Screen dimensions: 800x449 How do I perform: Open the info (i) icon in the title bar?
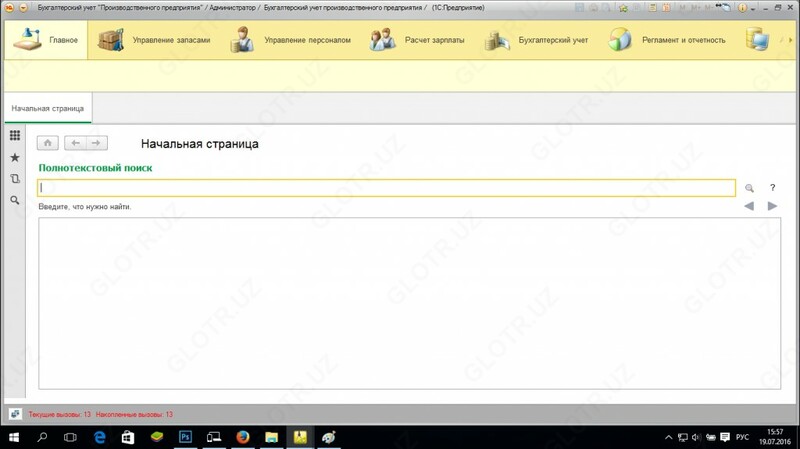(x=742, y=8)
